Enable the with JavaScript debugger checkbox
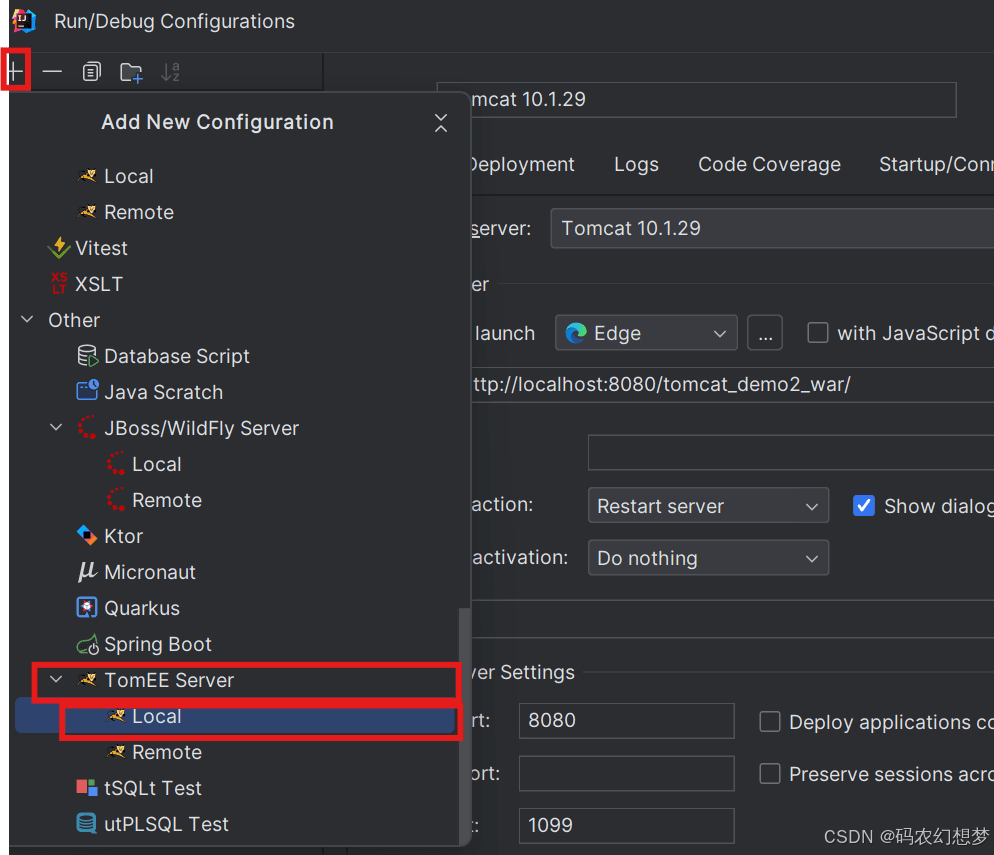The width and height of the screenshot is (994, 855). [818, 333]
